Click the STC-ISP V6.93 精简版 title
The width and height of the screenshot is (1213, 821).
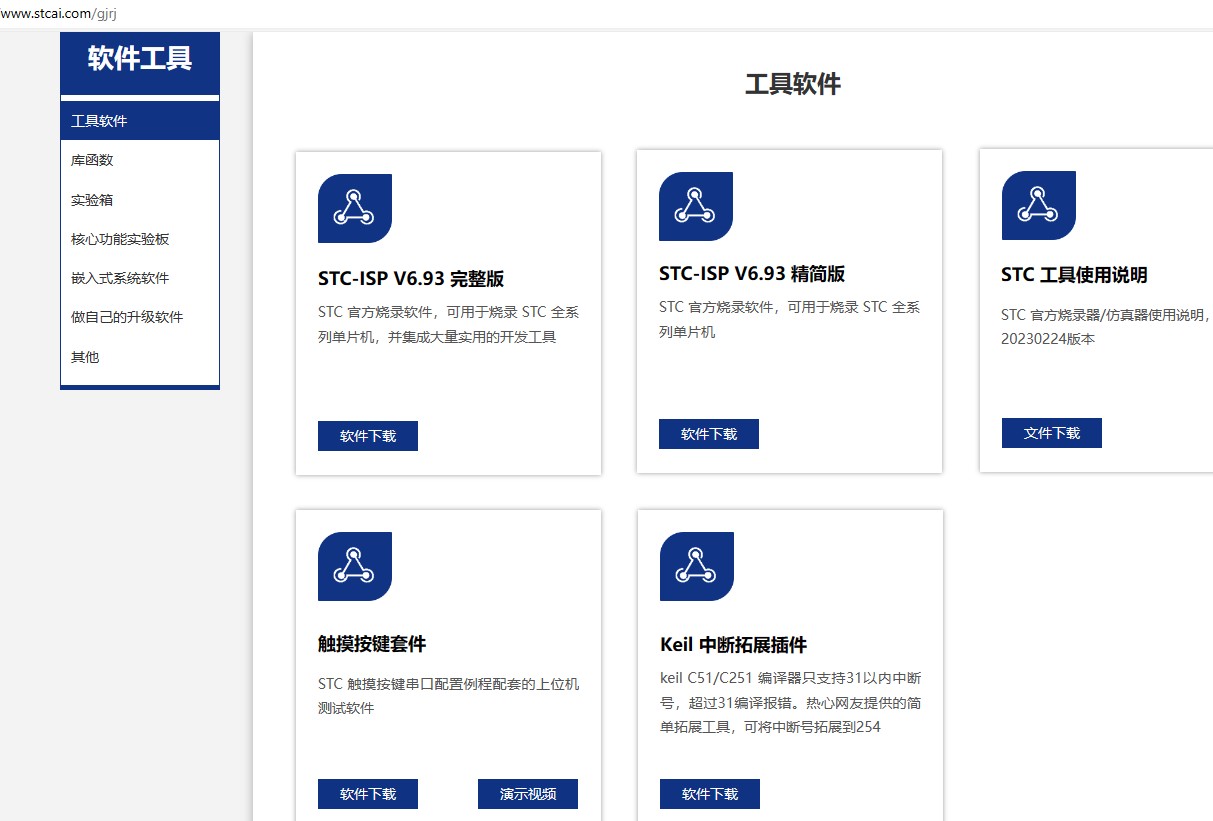point(752,274)
